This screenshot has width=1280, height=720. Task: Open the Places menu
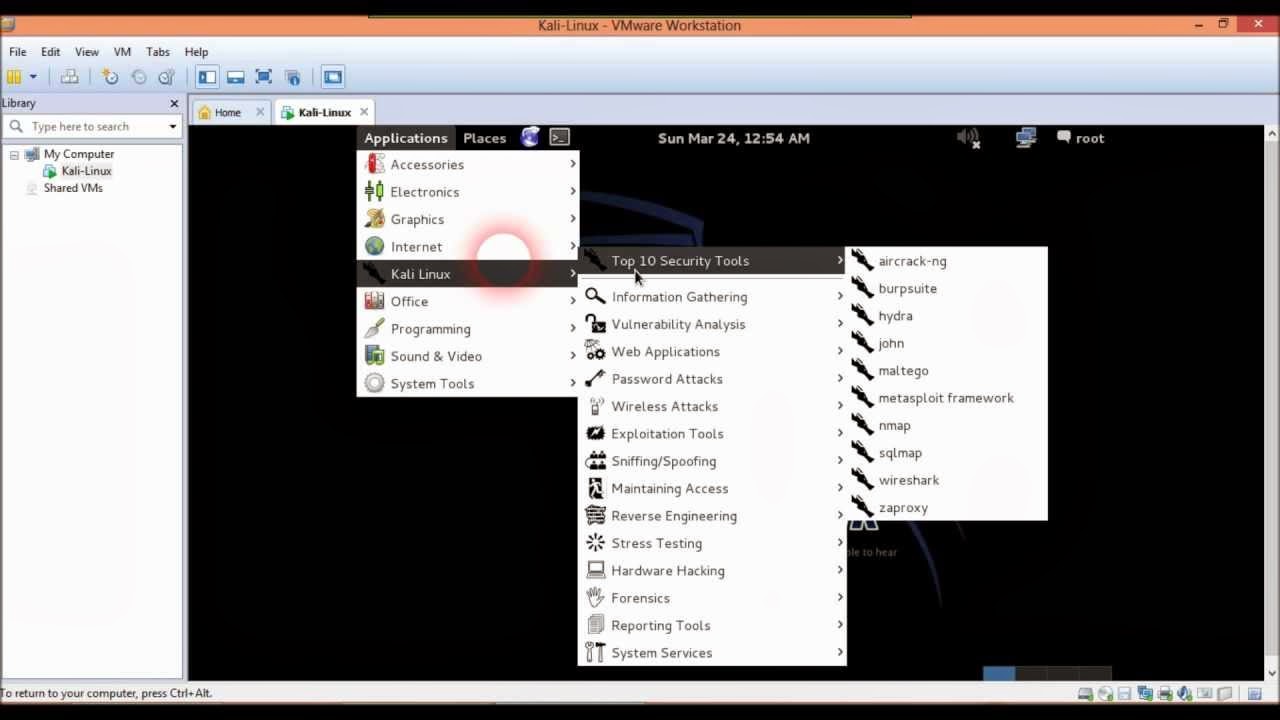tap(484, 138)
